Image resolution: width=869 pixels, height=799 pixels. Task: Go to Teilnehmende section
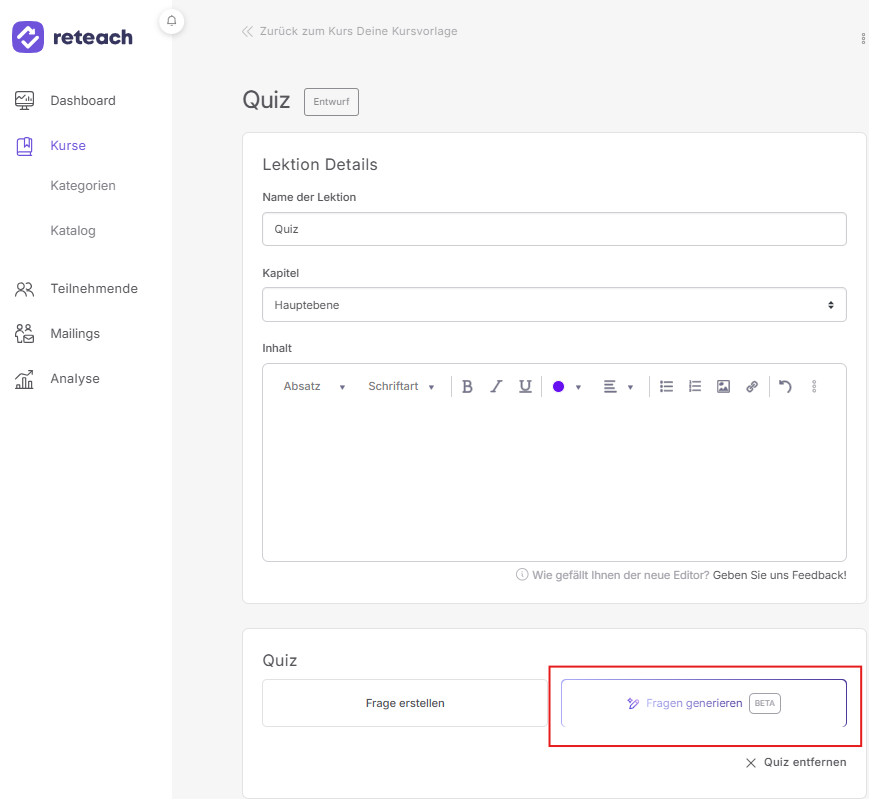tap(94, 289)
